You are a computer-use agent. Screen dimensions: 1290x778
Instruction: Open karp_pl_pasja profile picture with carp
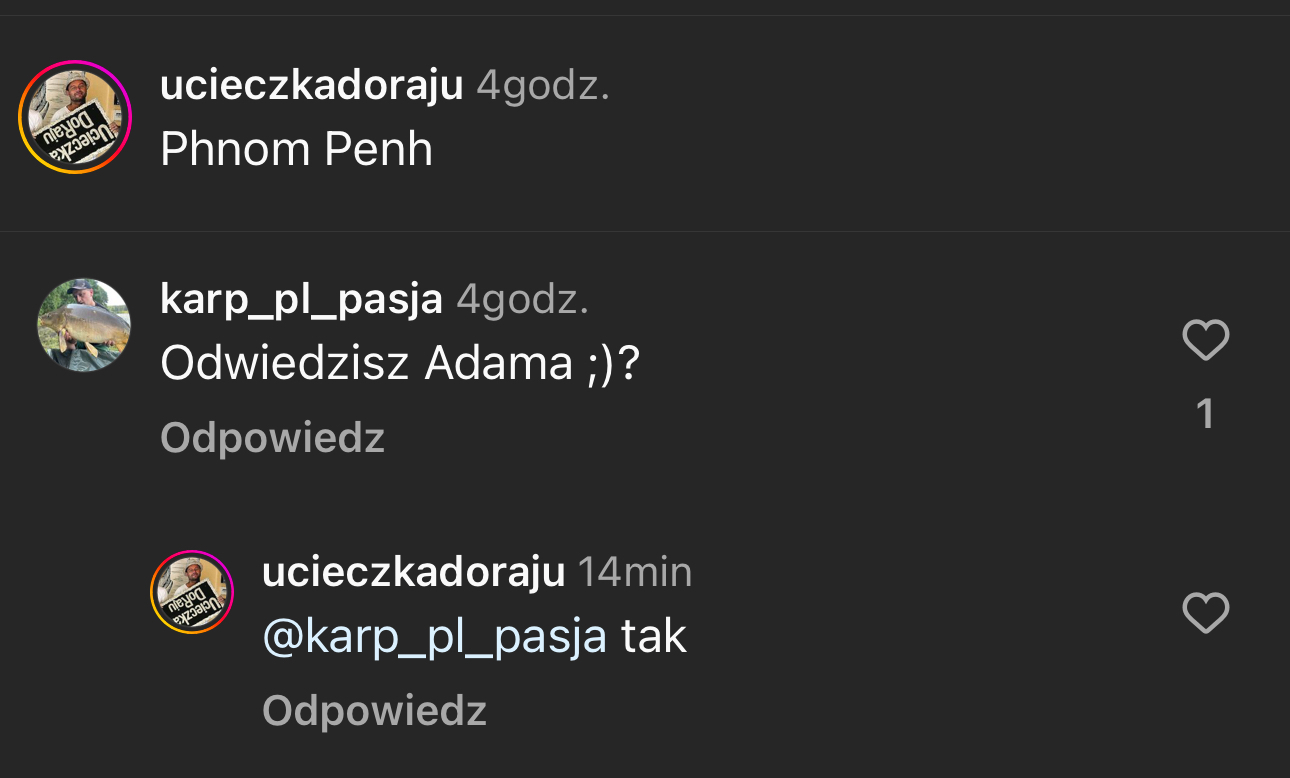coord(84,325)
